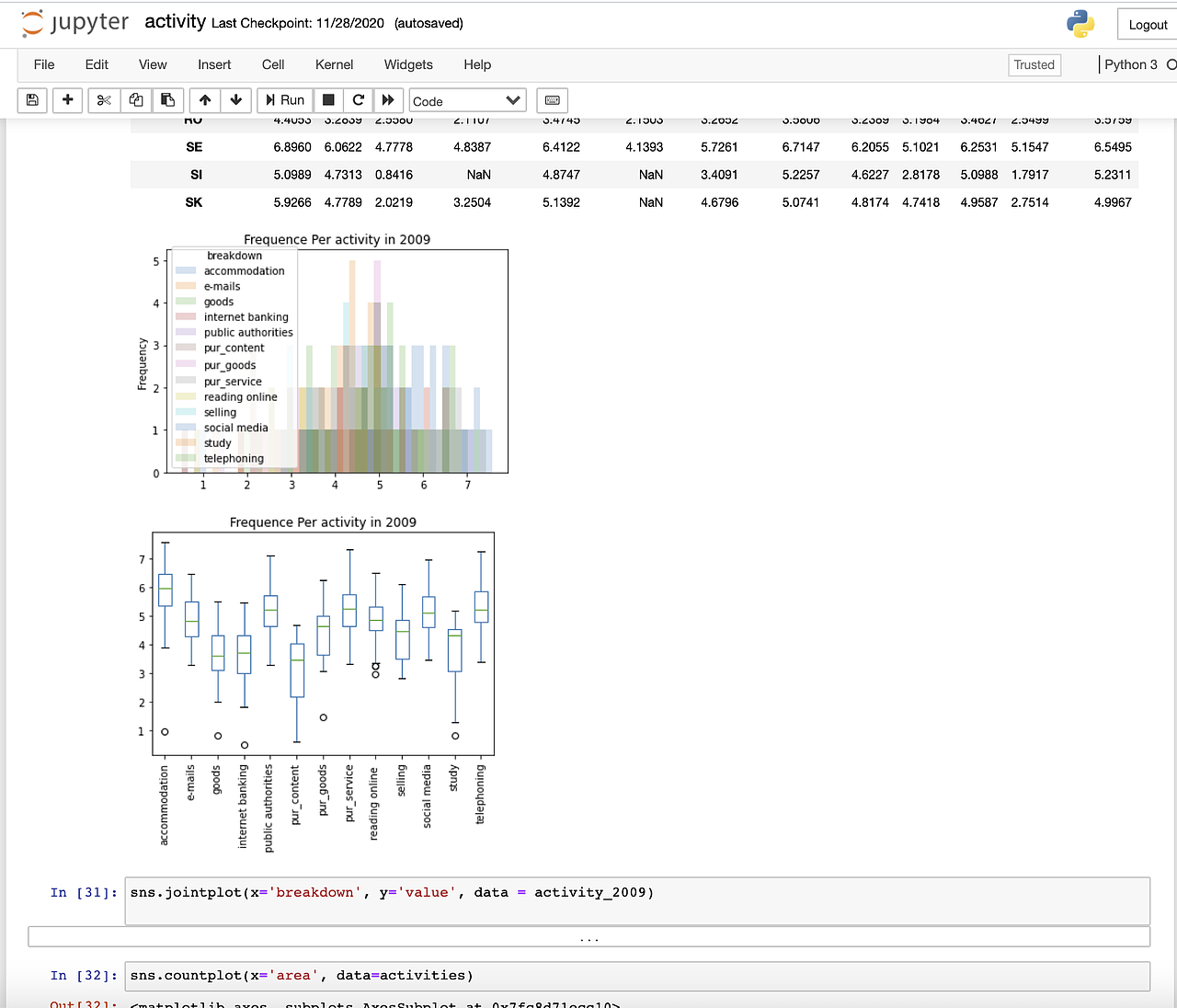Click the internet banking legend color swatch
Viewport: 1177px width, 1008px height.
186,317
